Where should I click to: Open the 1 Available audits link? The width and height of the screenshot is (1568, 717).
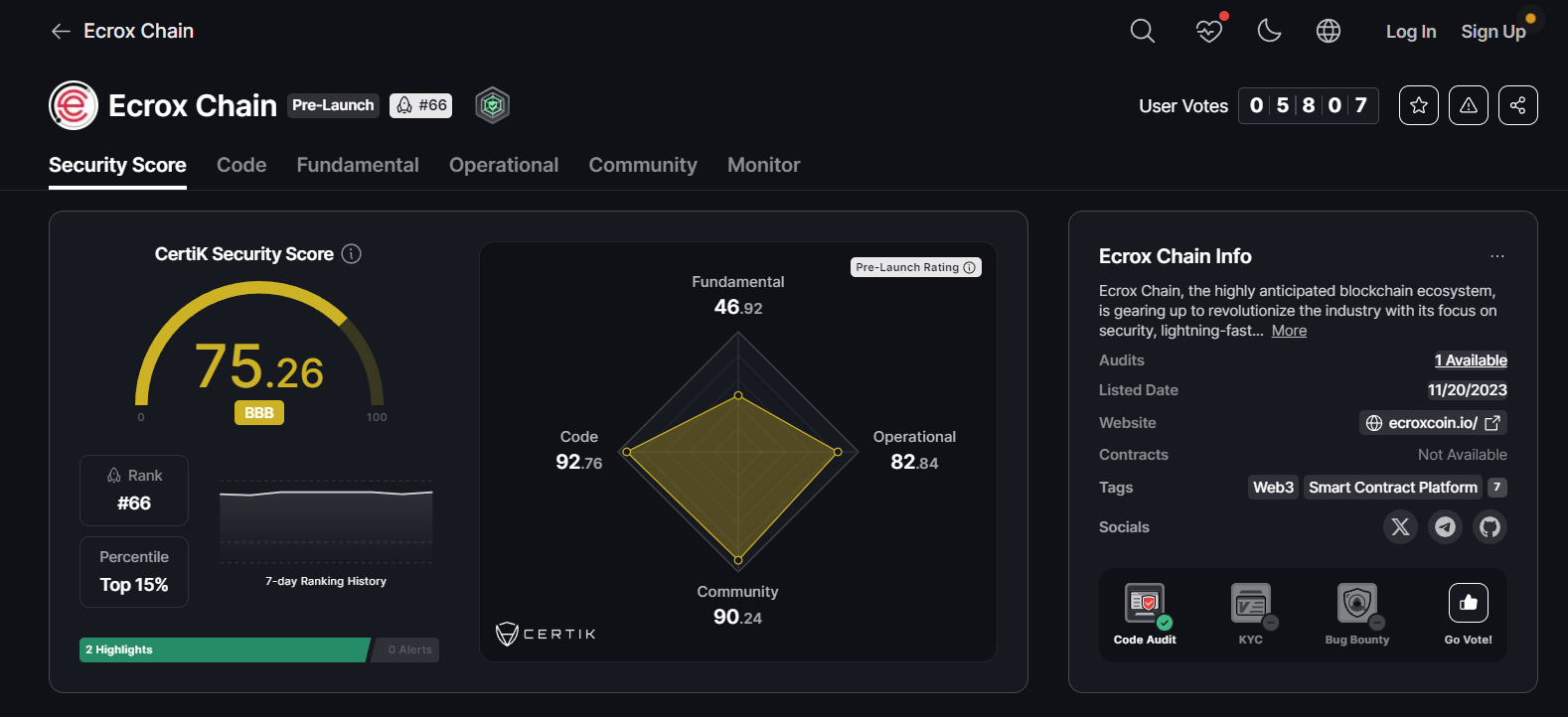pyautogui.click(x=1471, y=360)
